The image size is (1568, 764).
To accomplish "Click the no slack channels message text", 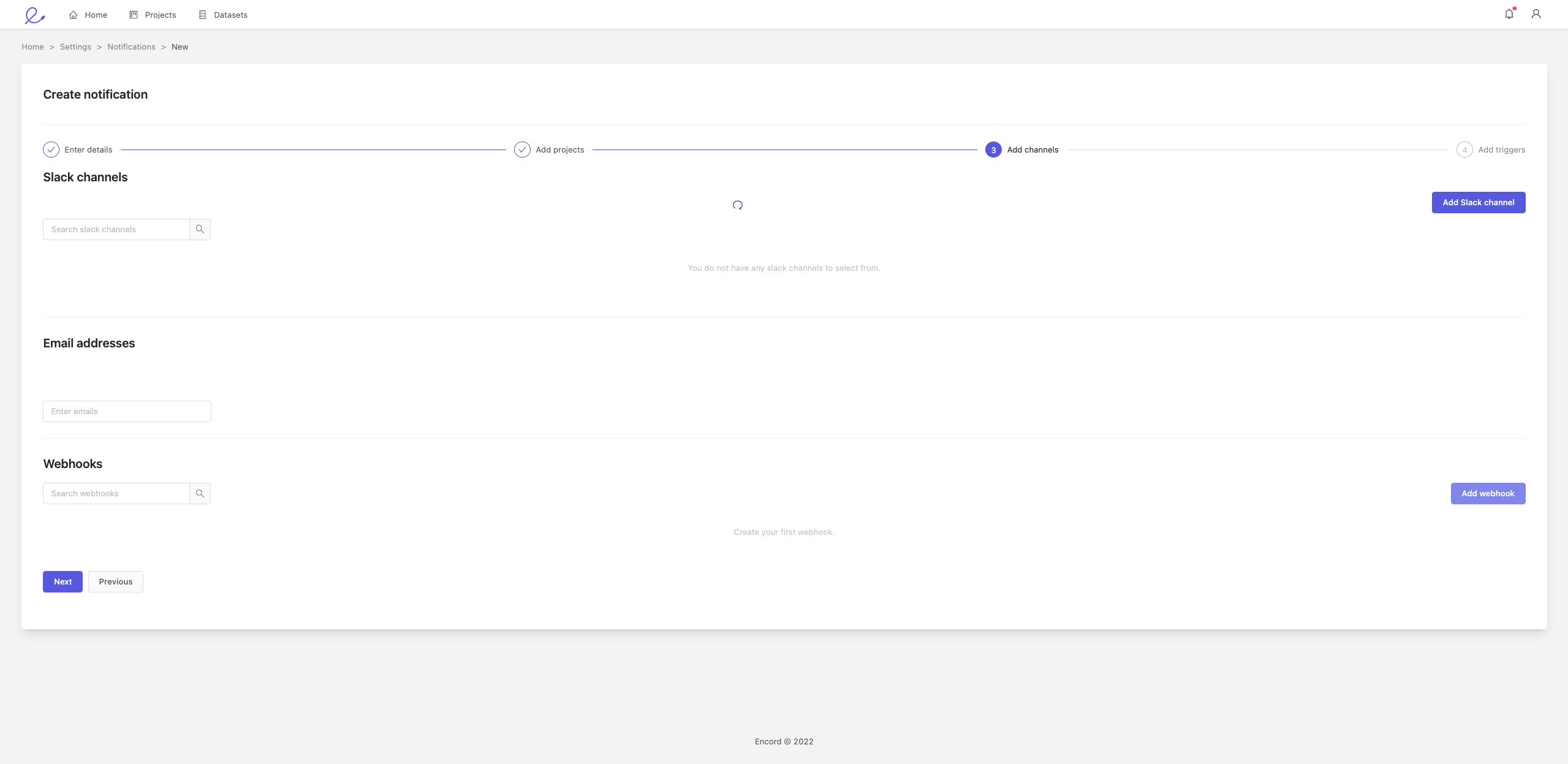I will click(784, 268).
